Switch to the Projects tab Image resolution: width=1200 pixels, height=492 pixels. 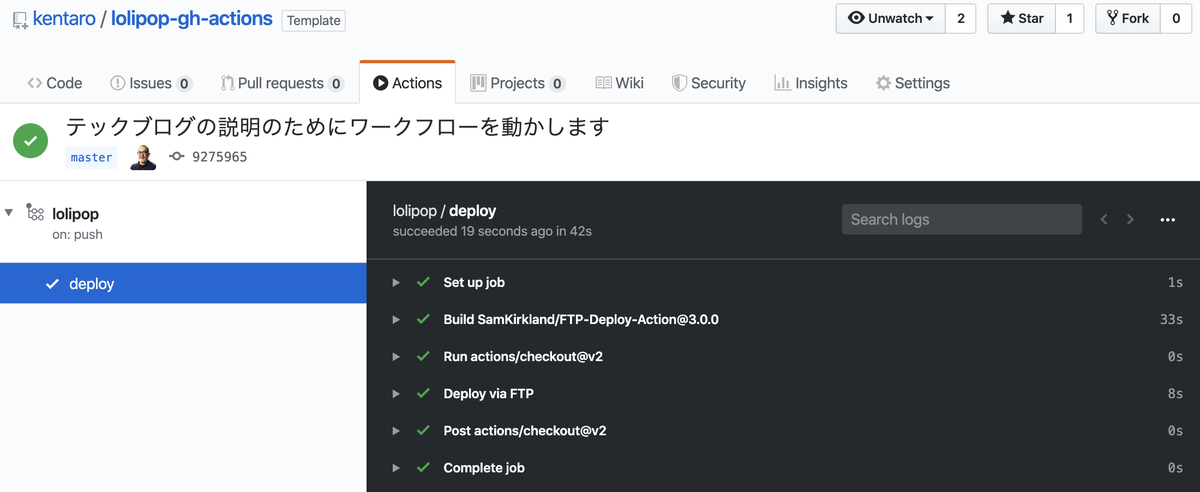click(517, 83)
